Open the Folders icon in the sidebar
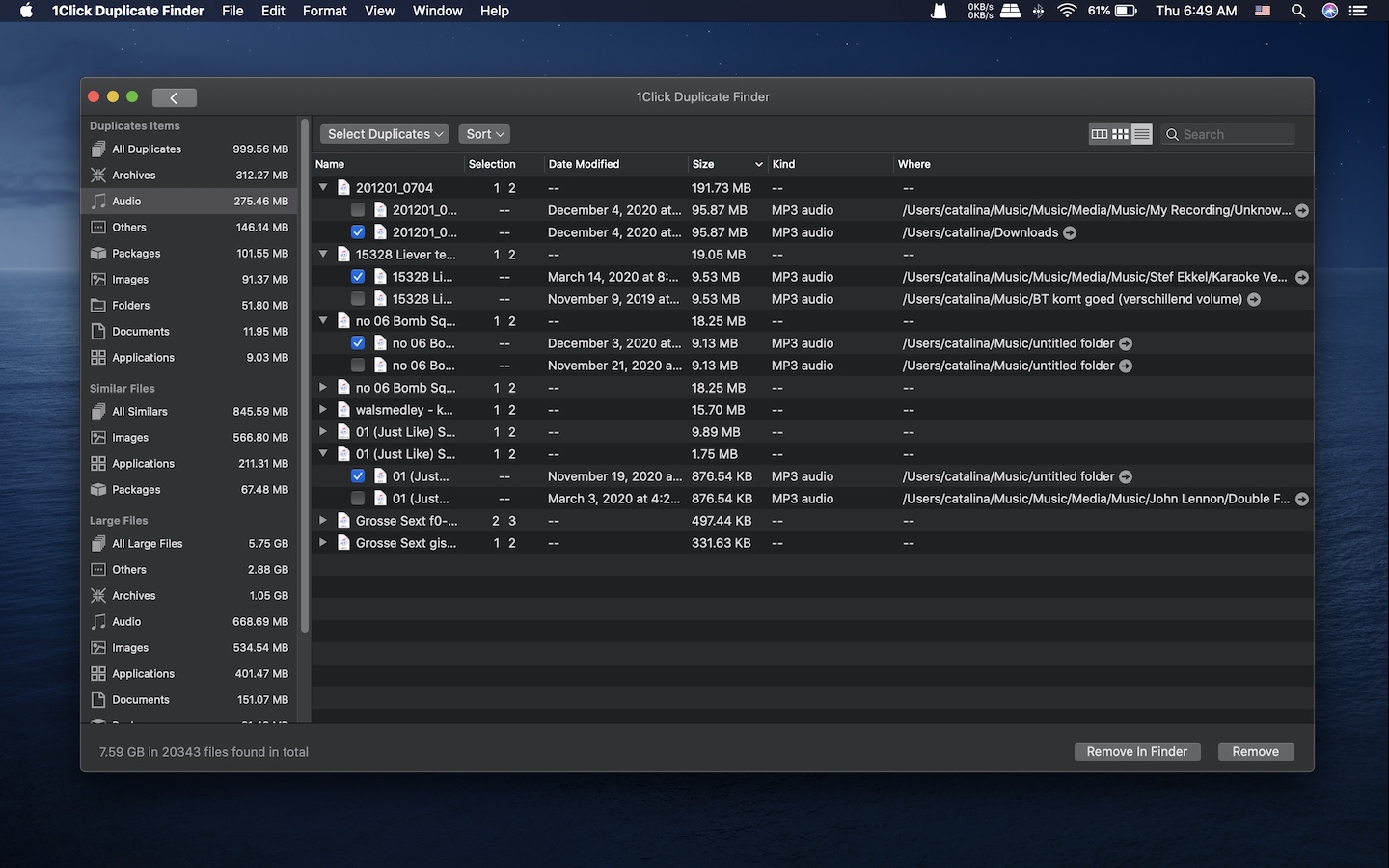Screen dimensions: 1389x868 (98, 306)
